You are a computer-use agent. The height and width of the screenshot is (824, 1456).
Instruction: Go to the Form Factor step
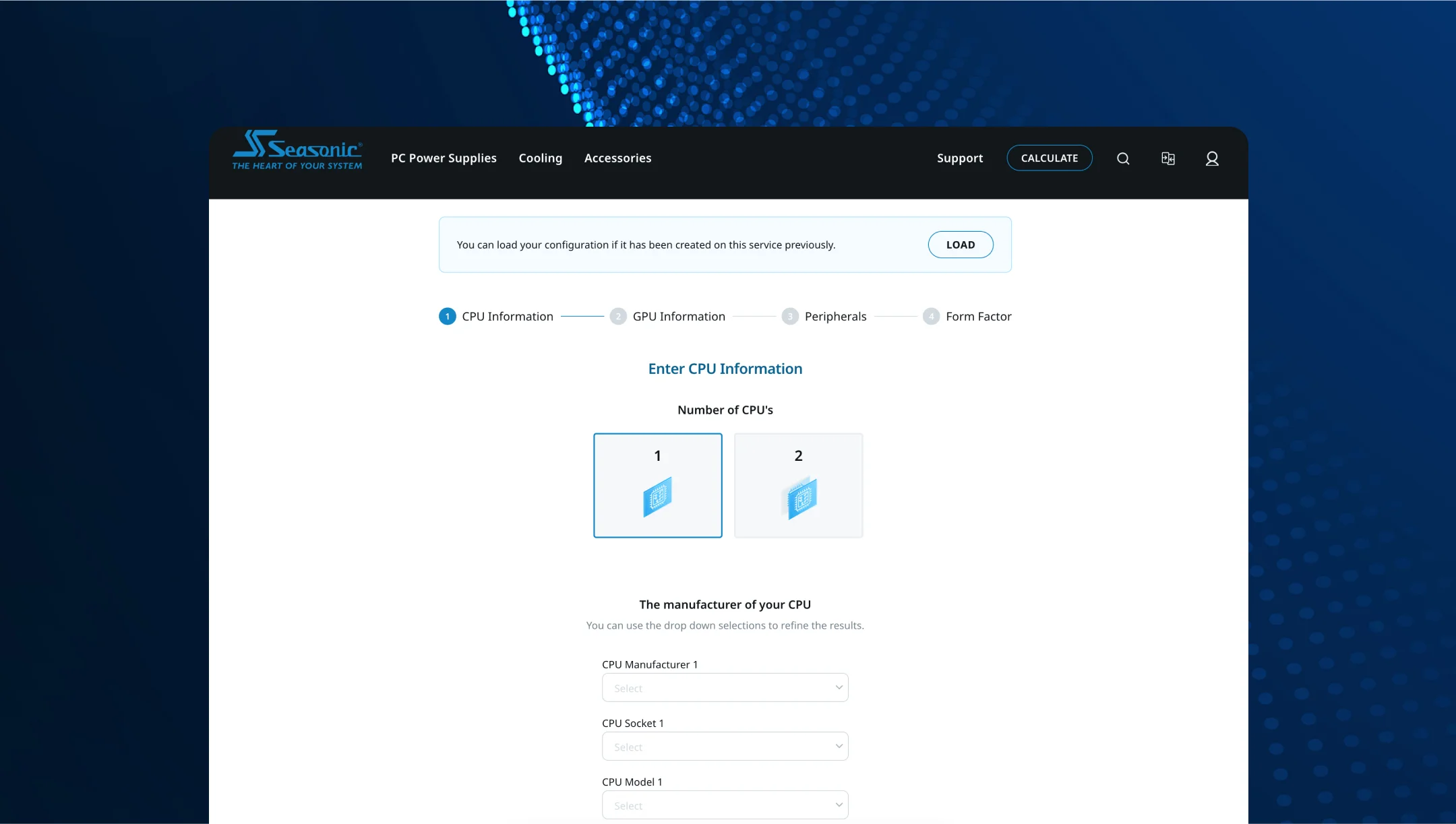click(x=977, y=317)
